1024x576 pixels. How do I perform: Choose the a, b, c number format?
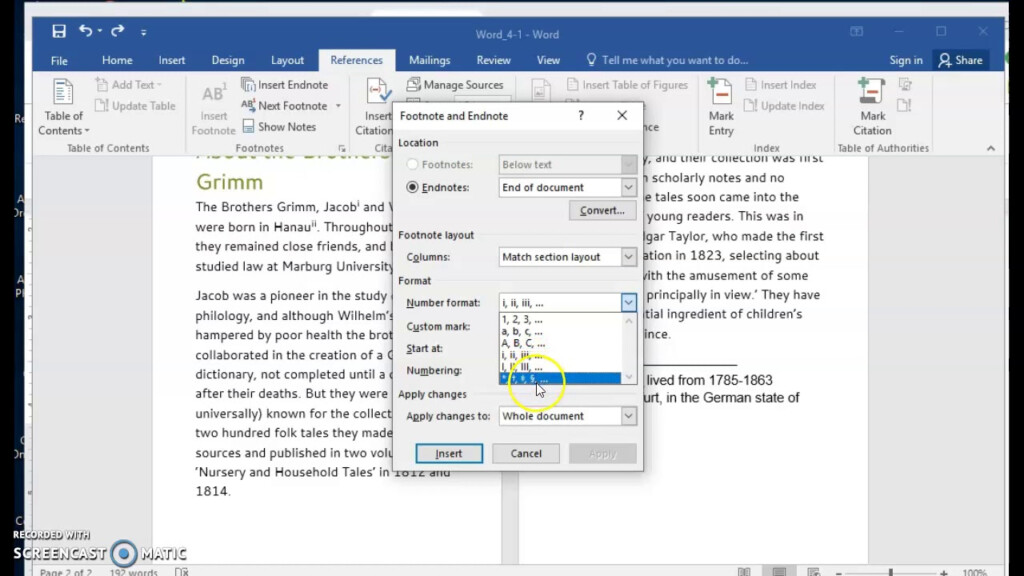pos(560,331)
